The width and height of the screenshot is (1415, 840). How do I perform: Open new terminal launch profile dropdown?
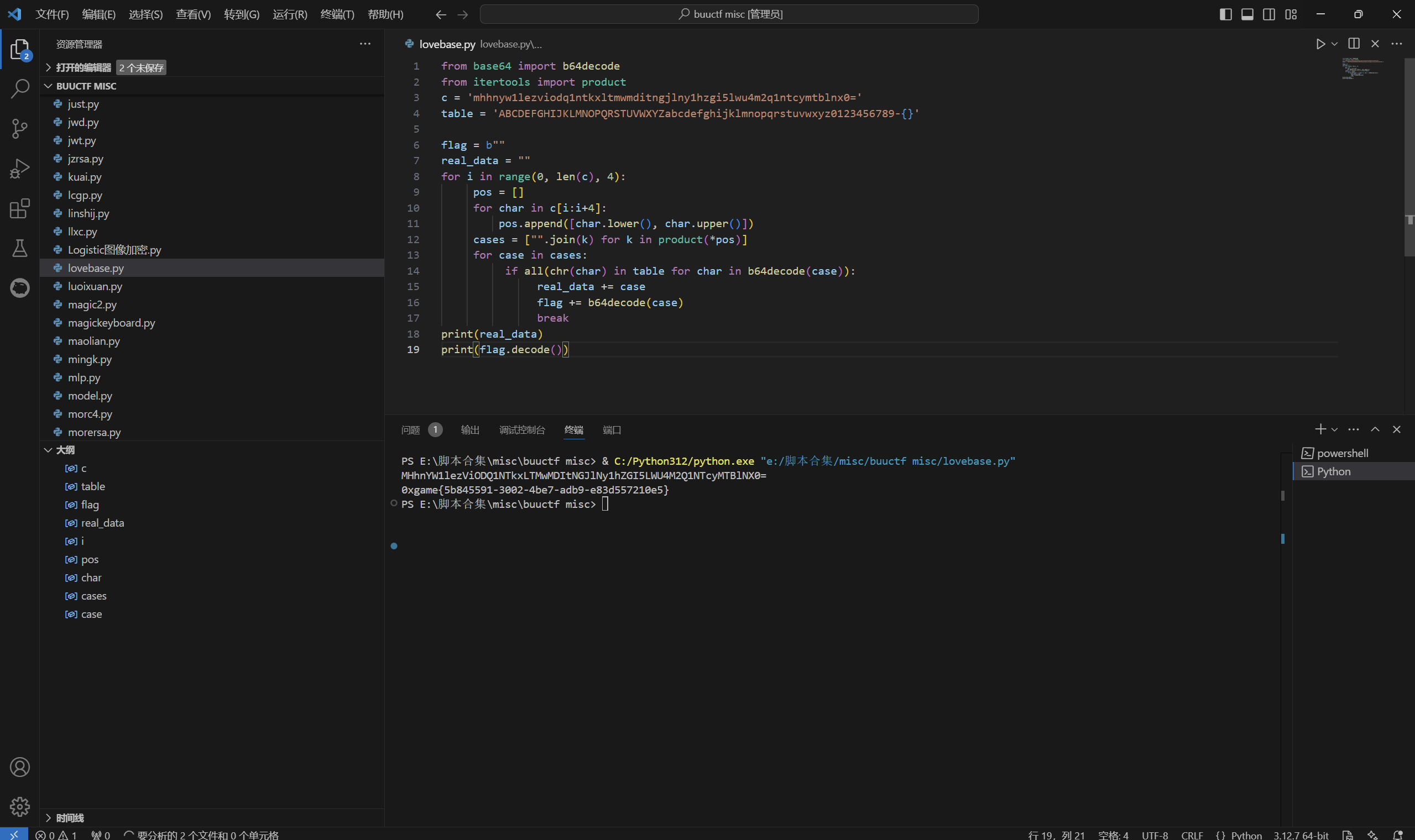pos(1335,429)
